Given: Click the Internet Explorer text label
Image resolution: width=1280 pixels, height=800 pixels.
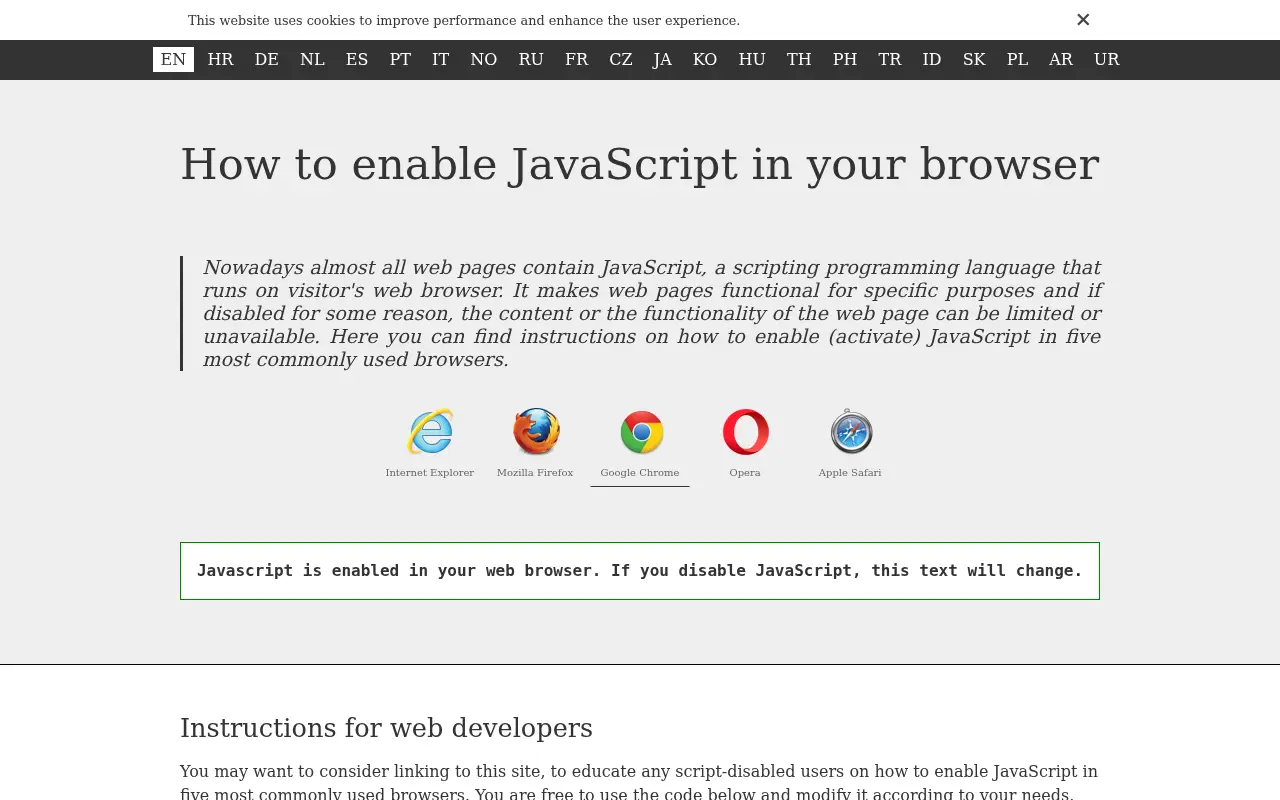Looking at the screenshot, I should point(430,473).
